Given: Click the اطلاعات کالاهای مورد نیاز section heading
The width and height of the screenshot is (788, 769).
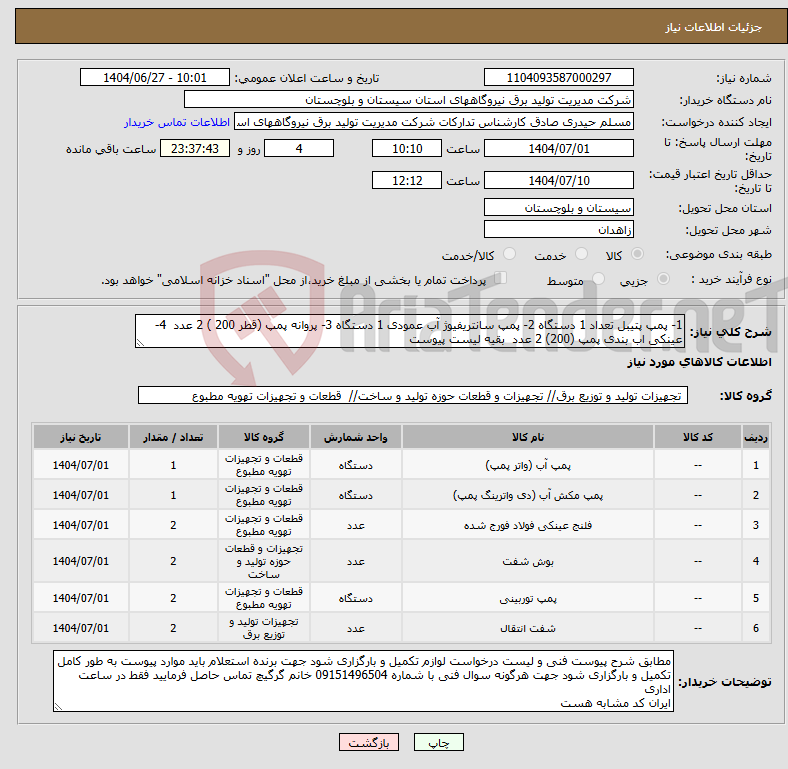Looking at the screenshot, I should point(699,362).
